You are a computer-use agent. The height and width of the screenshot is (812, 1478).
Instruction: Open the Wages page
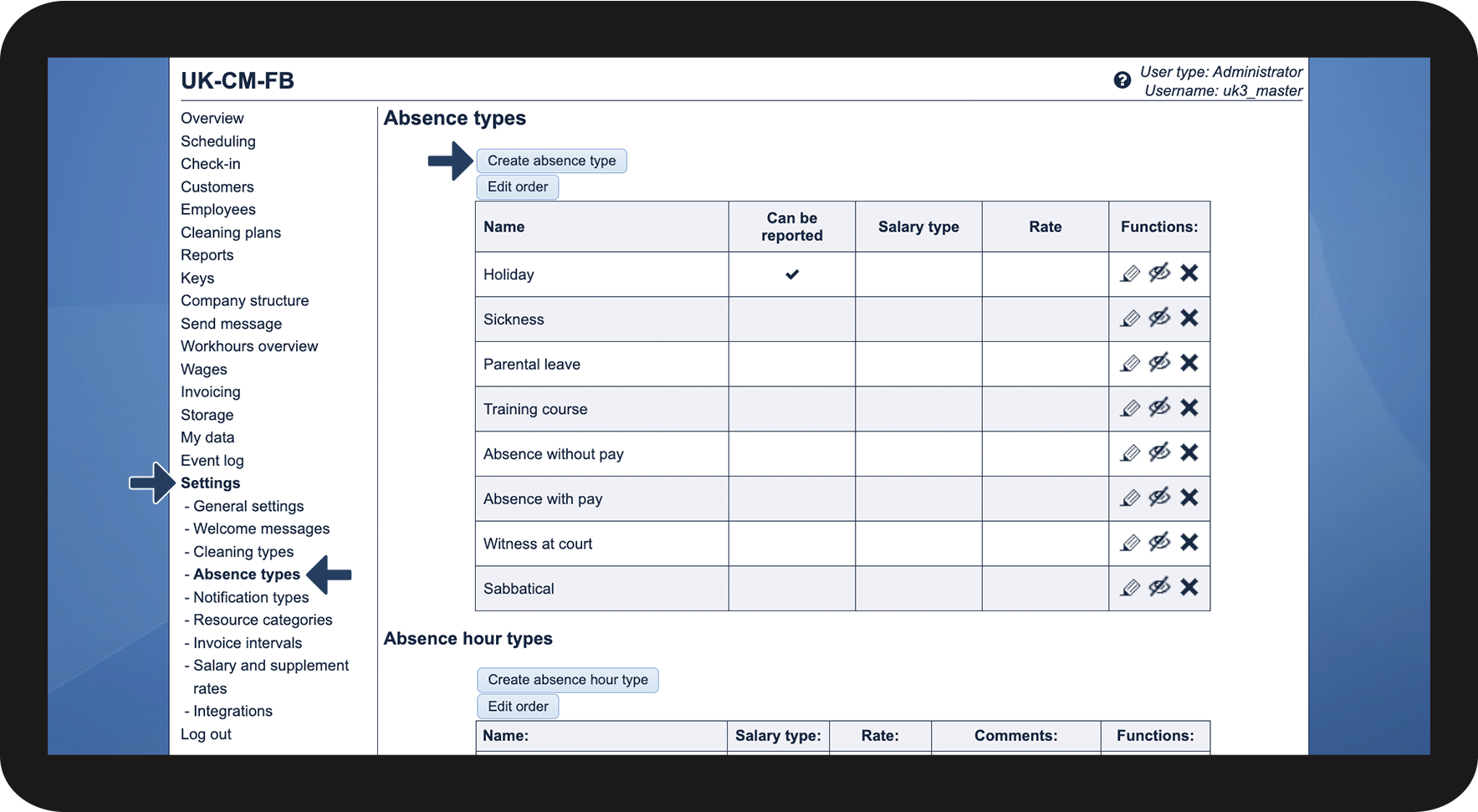click(203, 369)
